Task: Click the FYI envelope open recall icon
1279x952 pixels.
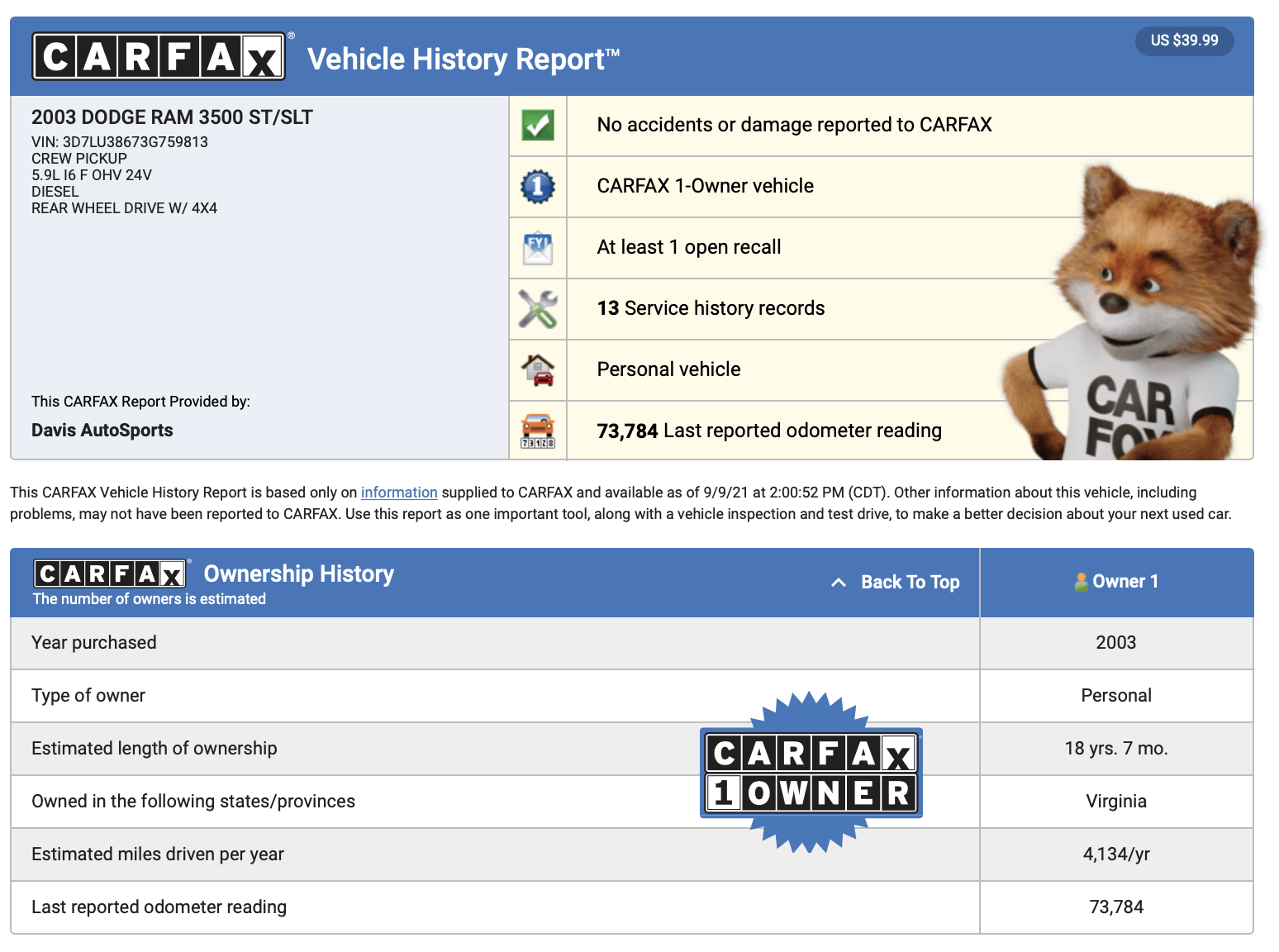Action: click(x=538, y=248)
